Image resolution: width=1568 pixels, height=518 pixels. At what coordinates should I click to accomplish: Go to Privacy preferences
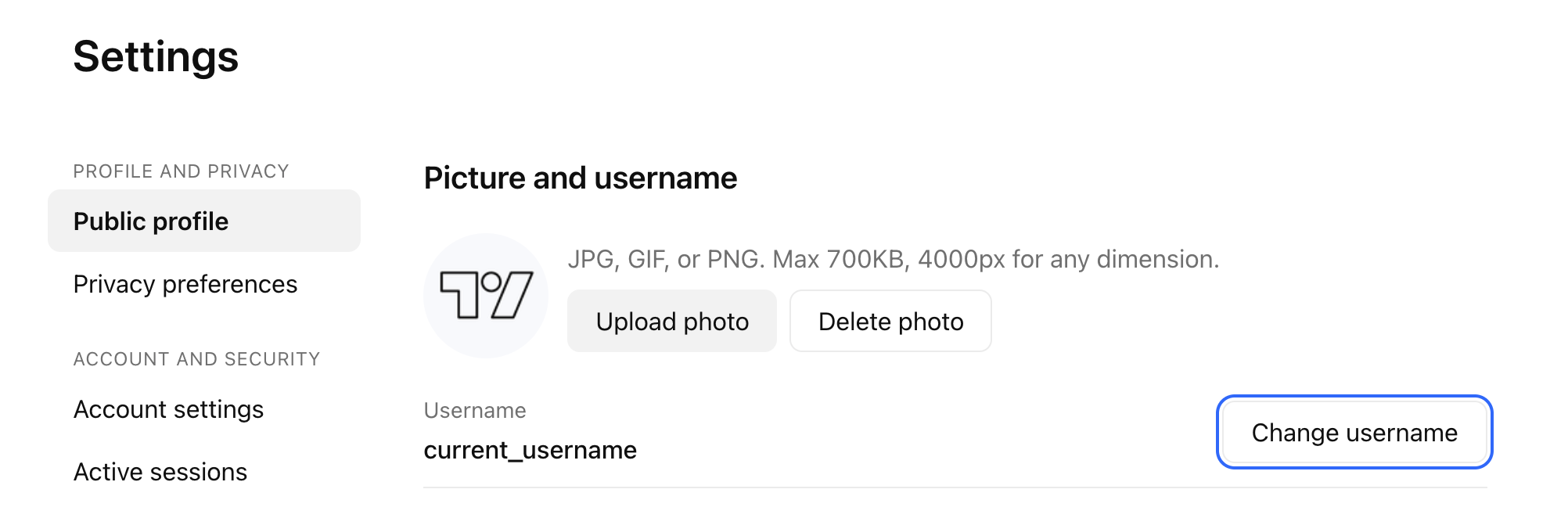[185, 284]
